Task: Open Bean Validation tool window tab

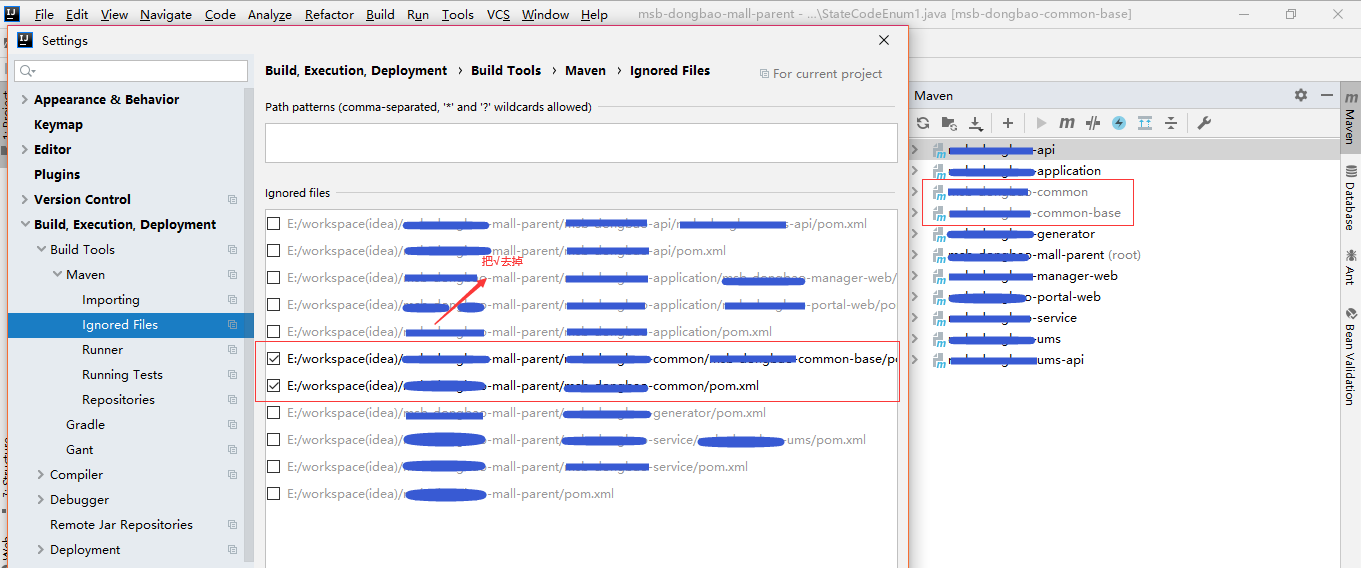Action: tap(1350, 355)
